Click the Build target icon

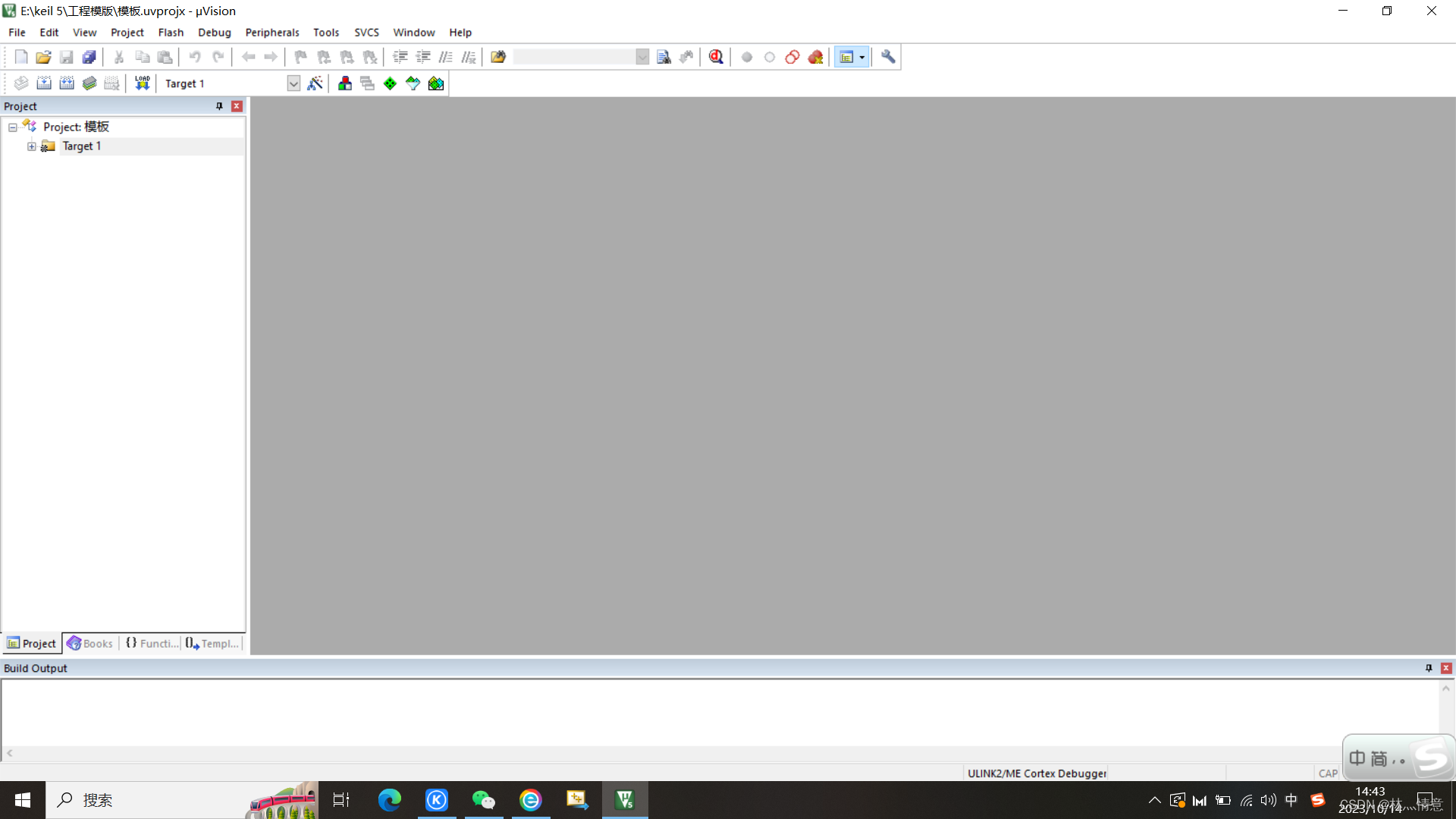(x=44, y=83)
